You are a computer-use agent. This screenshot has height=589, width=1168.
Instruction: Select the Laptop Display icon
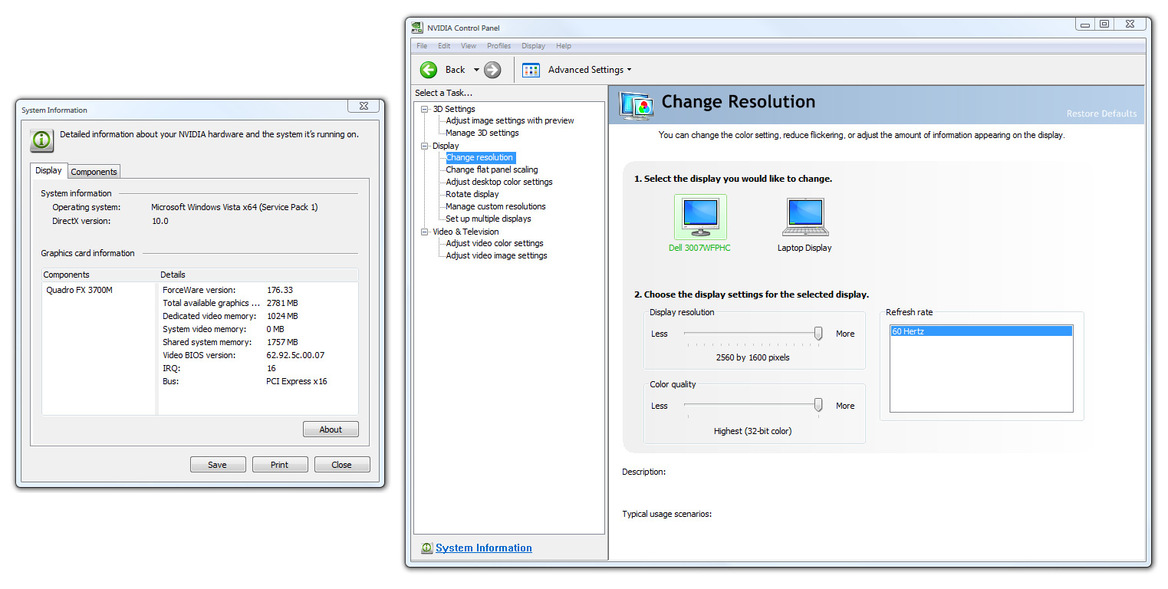tap(805, 217)
